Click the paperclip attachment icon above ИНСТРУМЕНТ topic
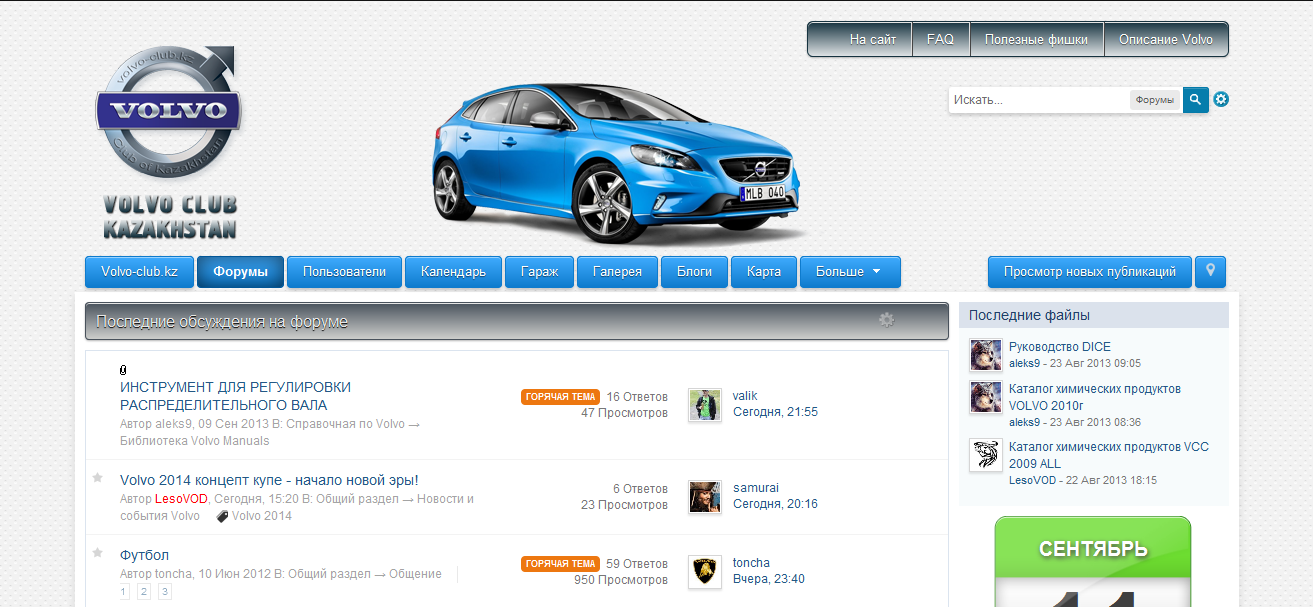The height and width of the screenshot is (607, 1313). [x=123, y=370]
